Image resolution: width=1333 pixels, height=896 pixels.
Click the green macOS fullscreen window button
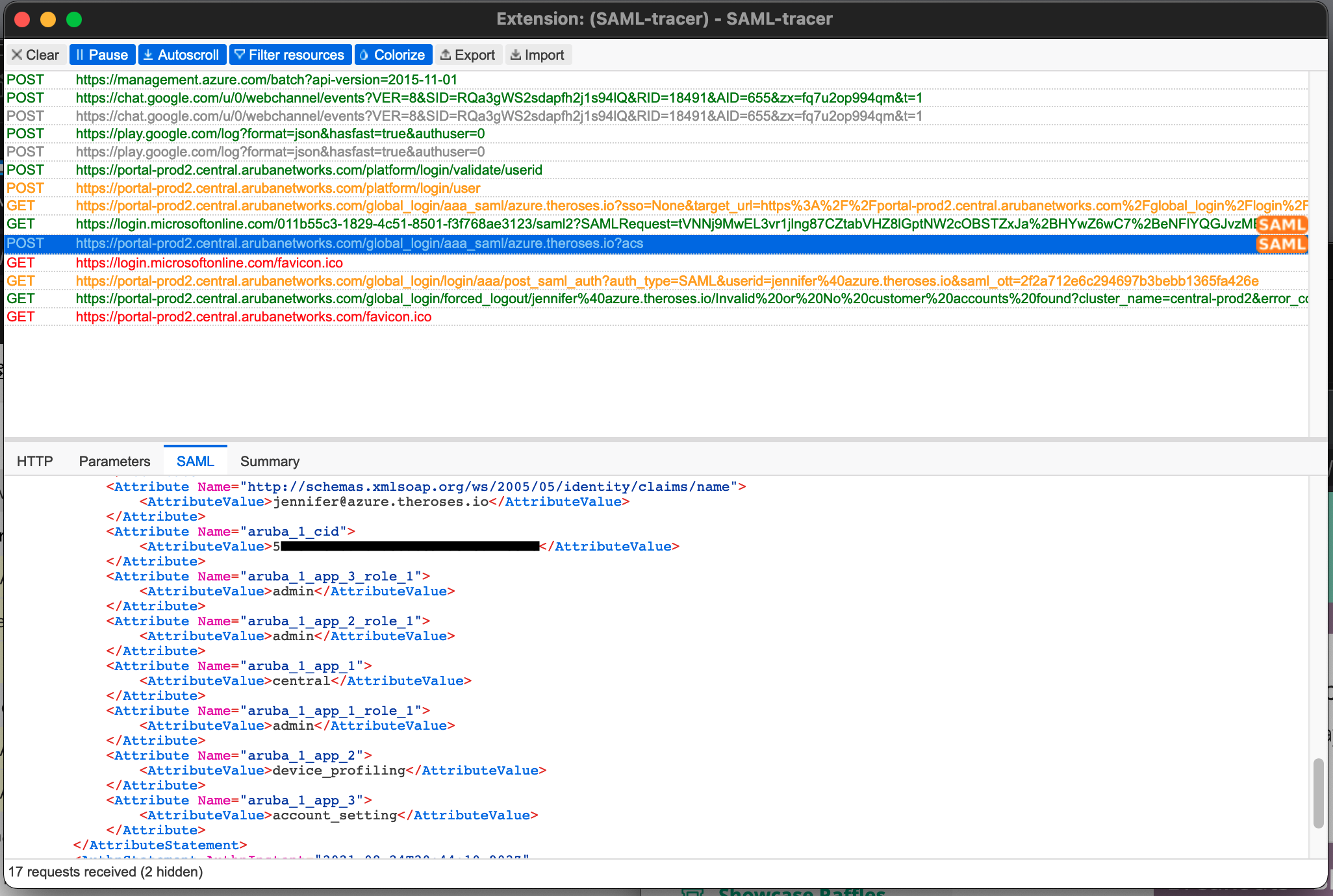click(74, 19)
